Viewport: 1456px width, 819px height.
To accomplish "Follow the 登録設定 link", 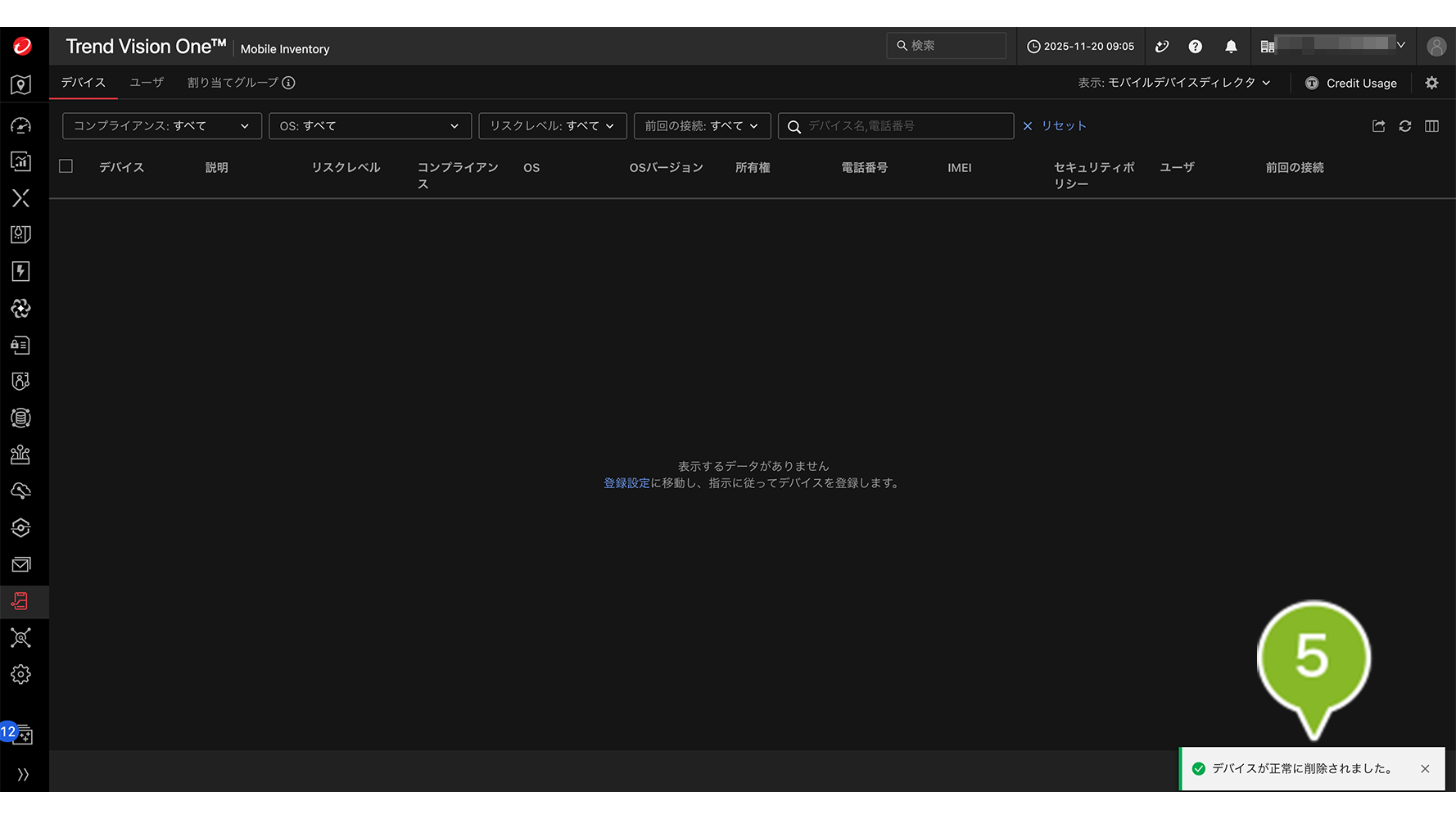I will pos(626,483).
